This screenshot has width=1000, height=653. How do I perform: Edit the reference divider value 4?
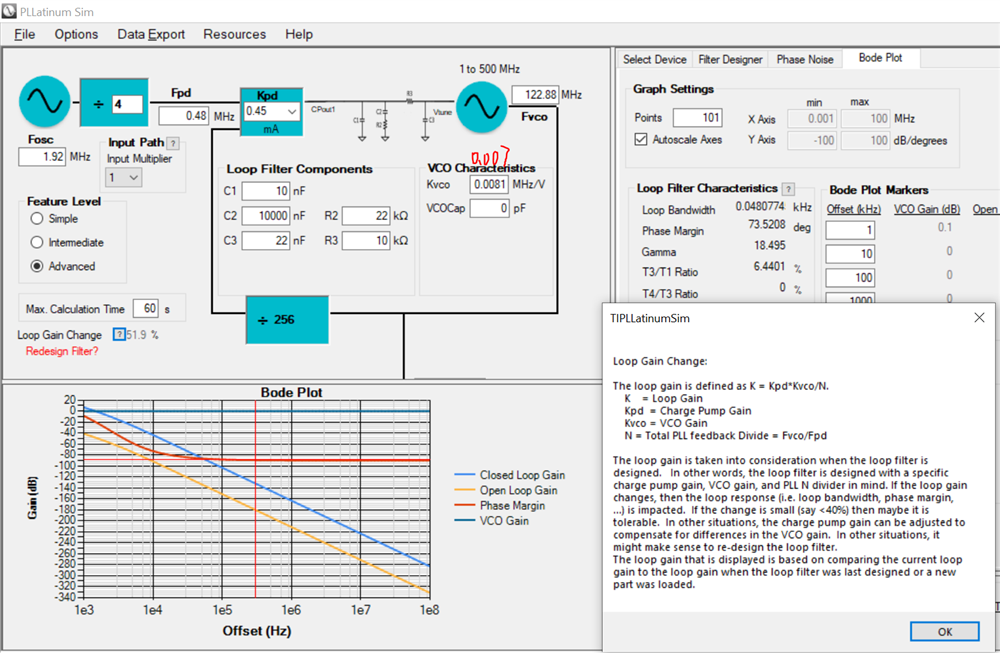127,104
